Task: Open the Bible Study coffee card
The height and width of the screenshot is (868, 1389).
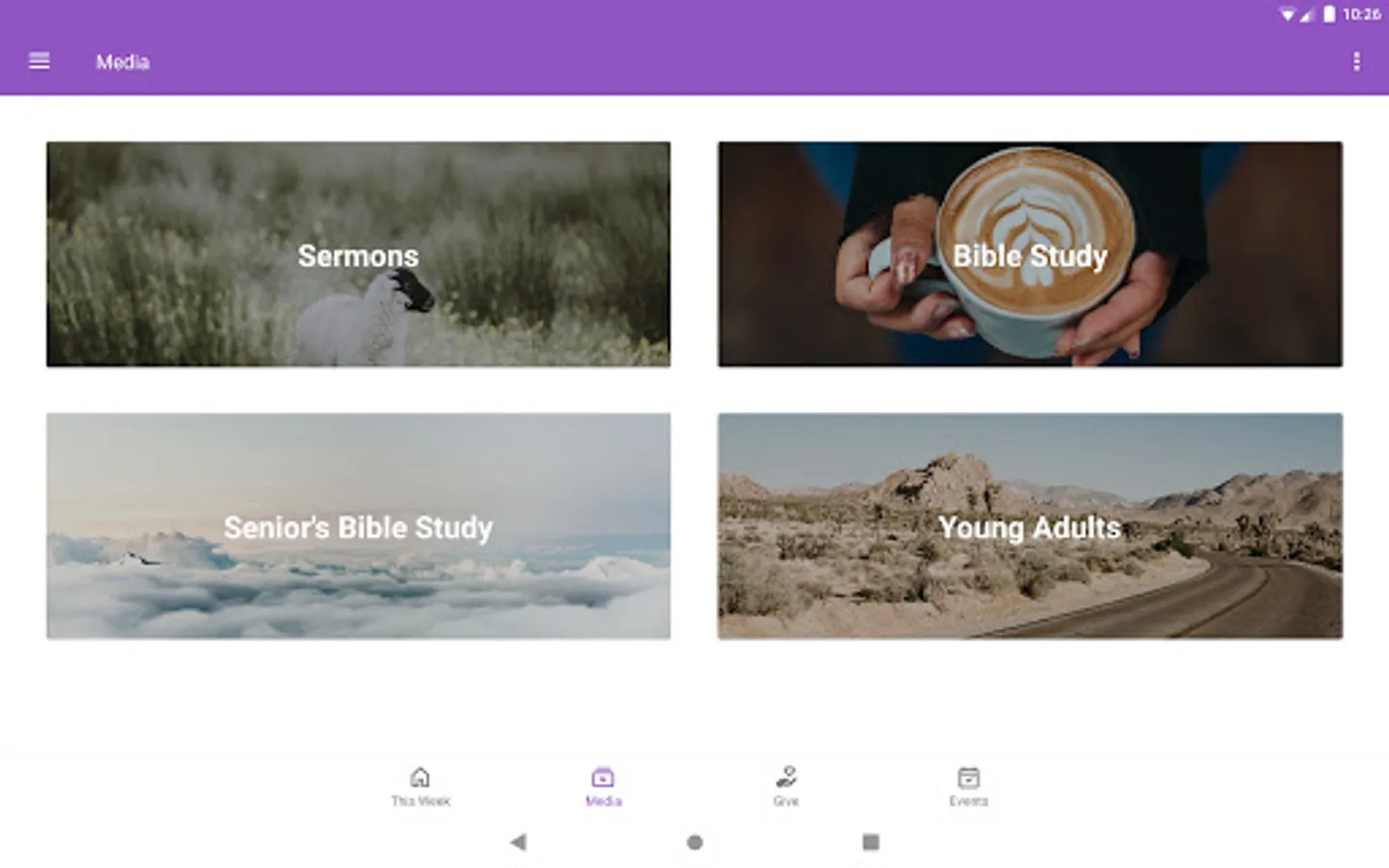Action: [x=1029, y=254]
